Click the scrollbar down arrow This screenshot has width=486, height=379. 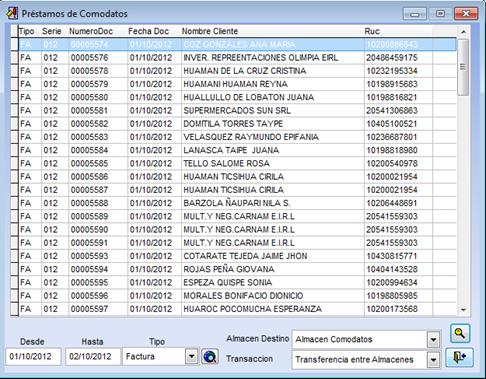click(463, 310)
